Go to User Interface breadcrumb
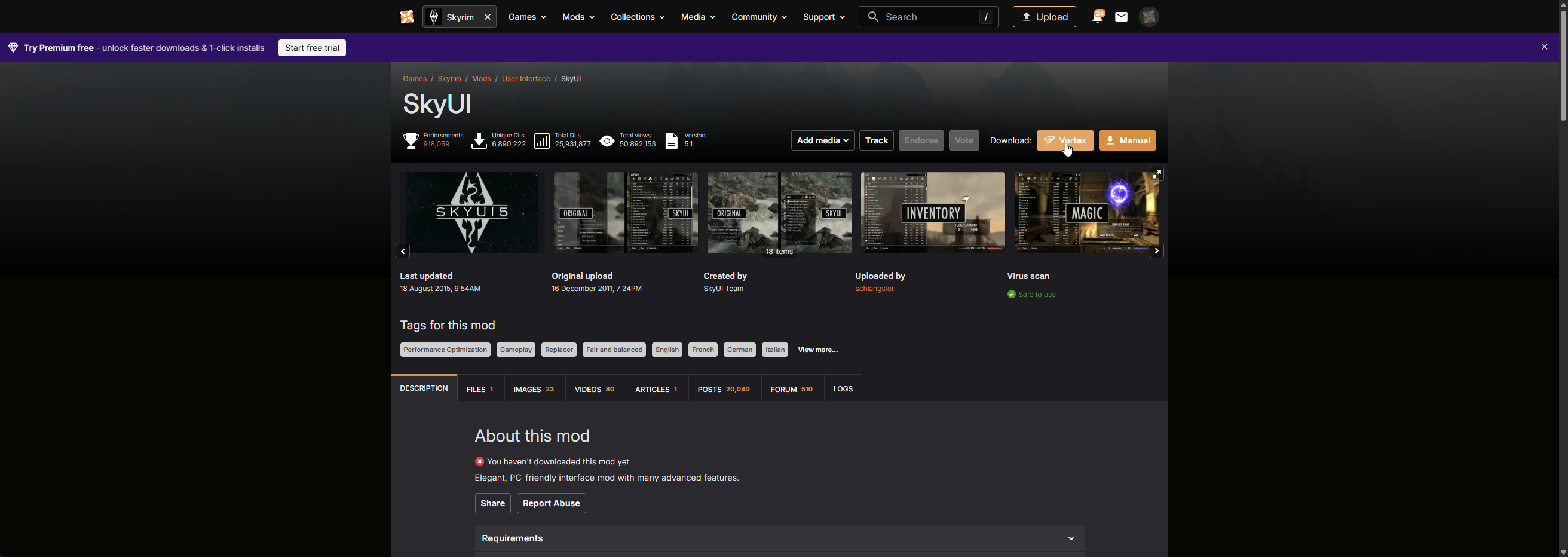 [525, 79]
